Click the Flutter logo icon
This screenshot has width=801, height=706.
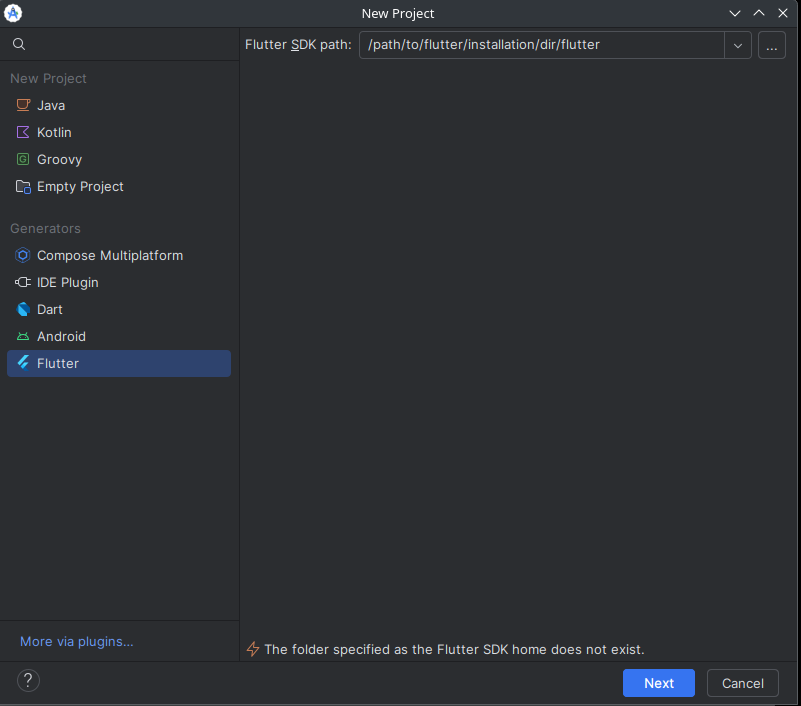(23, 363)
